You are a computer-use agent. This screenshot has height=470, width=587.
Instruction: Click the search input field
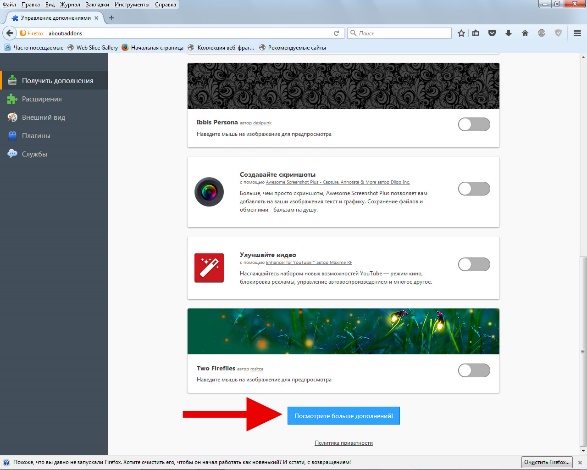pos(399,33)
